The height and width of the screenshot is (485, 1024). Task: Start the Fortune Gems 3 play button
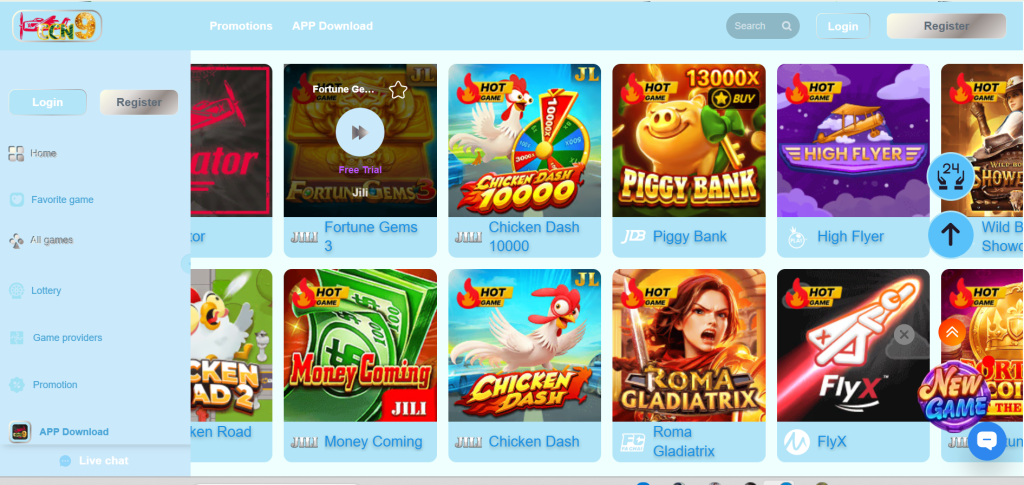pyautogui.click(x=360, y=133)
